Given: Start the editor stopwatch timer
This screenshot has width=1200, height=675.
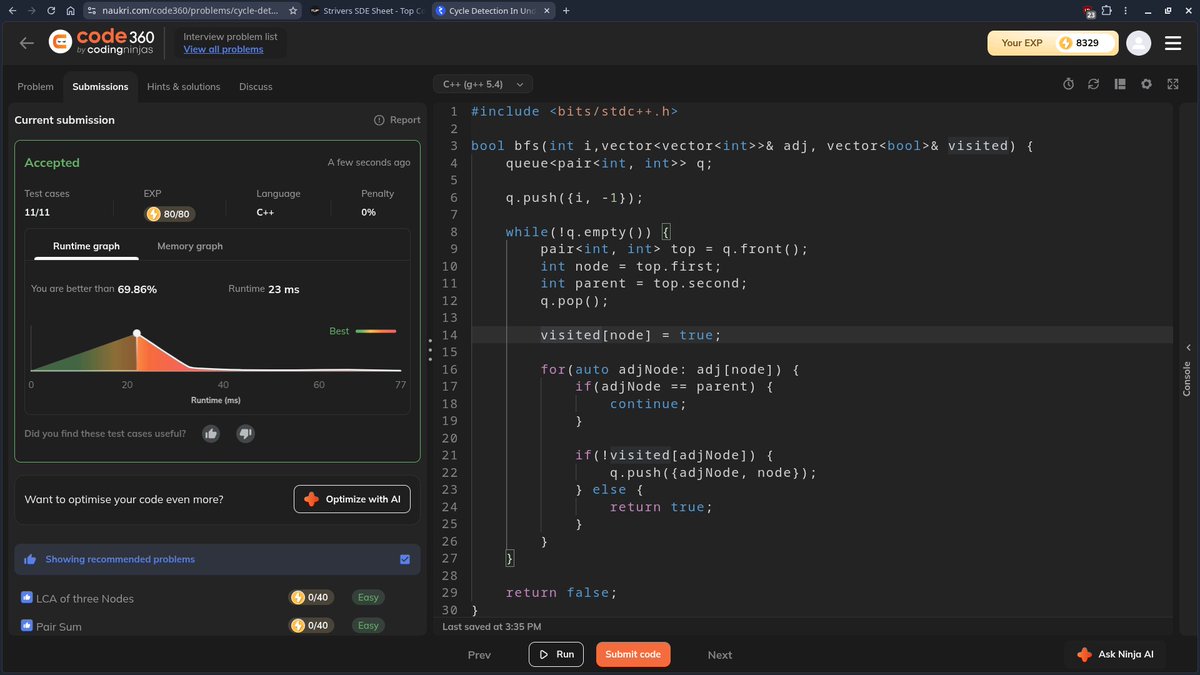Looking at the screenshot, I should [x=1068, y=85].
